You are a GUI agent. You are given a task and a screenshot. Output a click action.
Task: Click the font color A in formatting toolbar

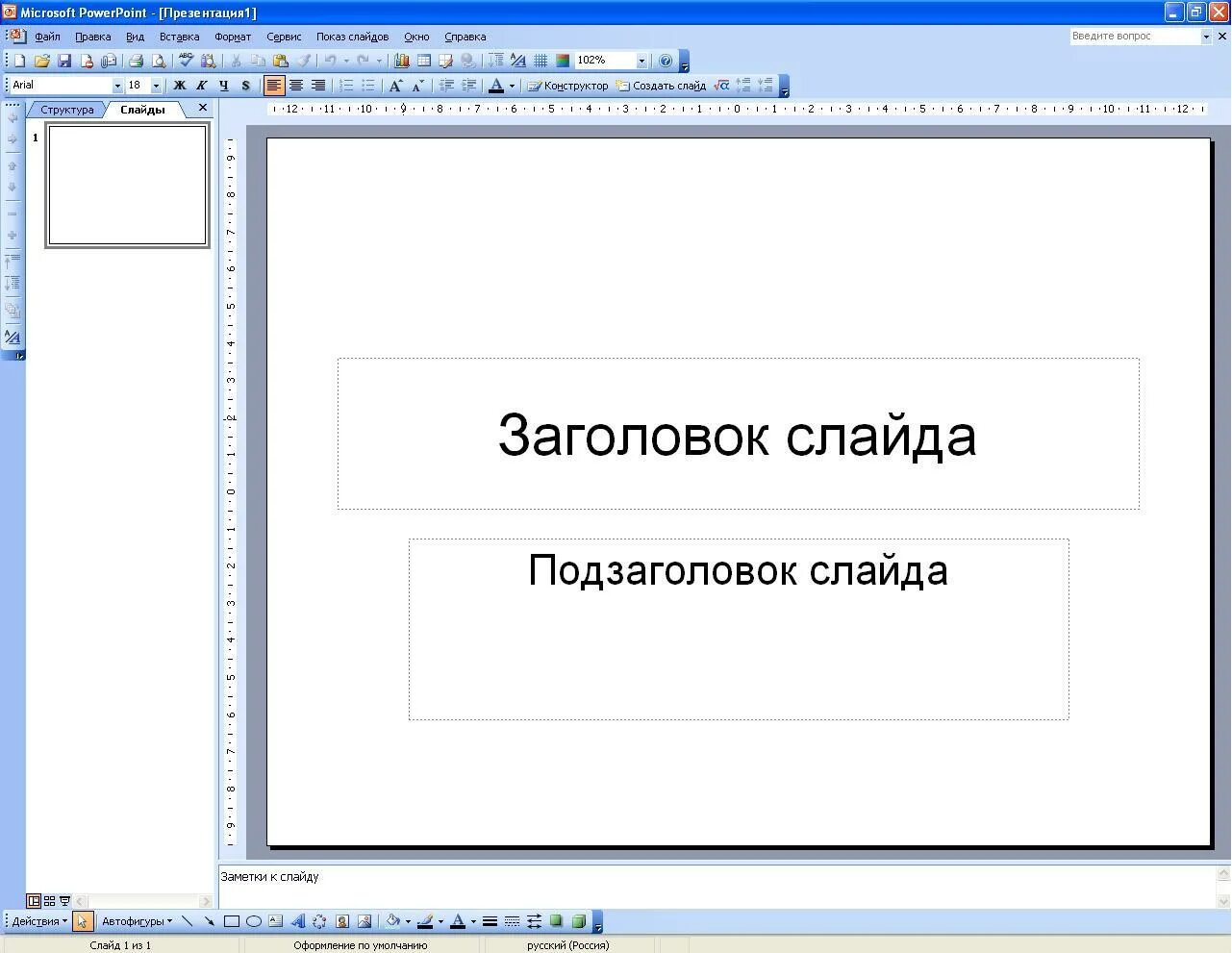click(496, 86)
